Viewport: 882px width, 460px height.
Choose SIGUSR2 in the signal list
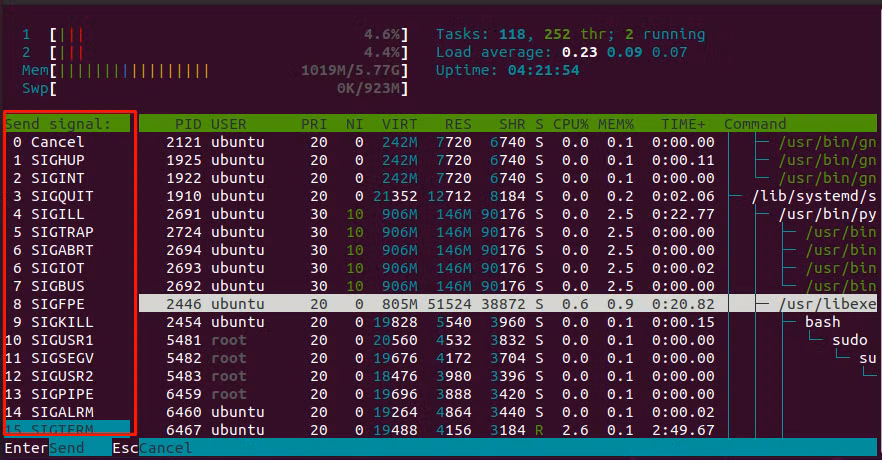coord(68,376)
